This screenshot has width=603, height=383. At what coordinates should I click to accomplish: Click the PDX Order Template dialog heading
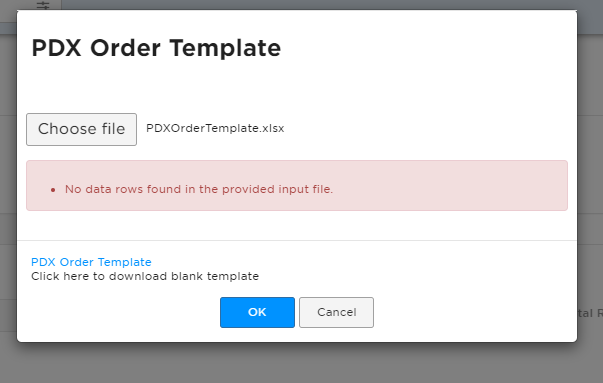coord(156,48)
